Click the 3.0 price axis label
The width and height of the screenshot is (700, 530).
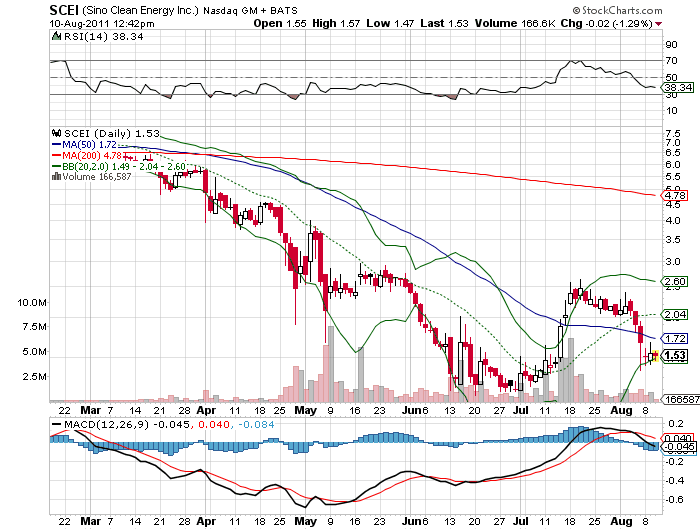tap(673, 262)
